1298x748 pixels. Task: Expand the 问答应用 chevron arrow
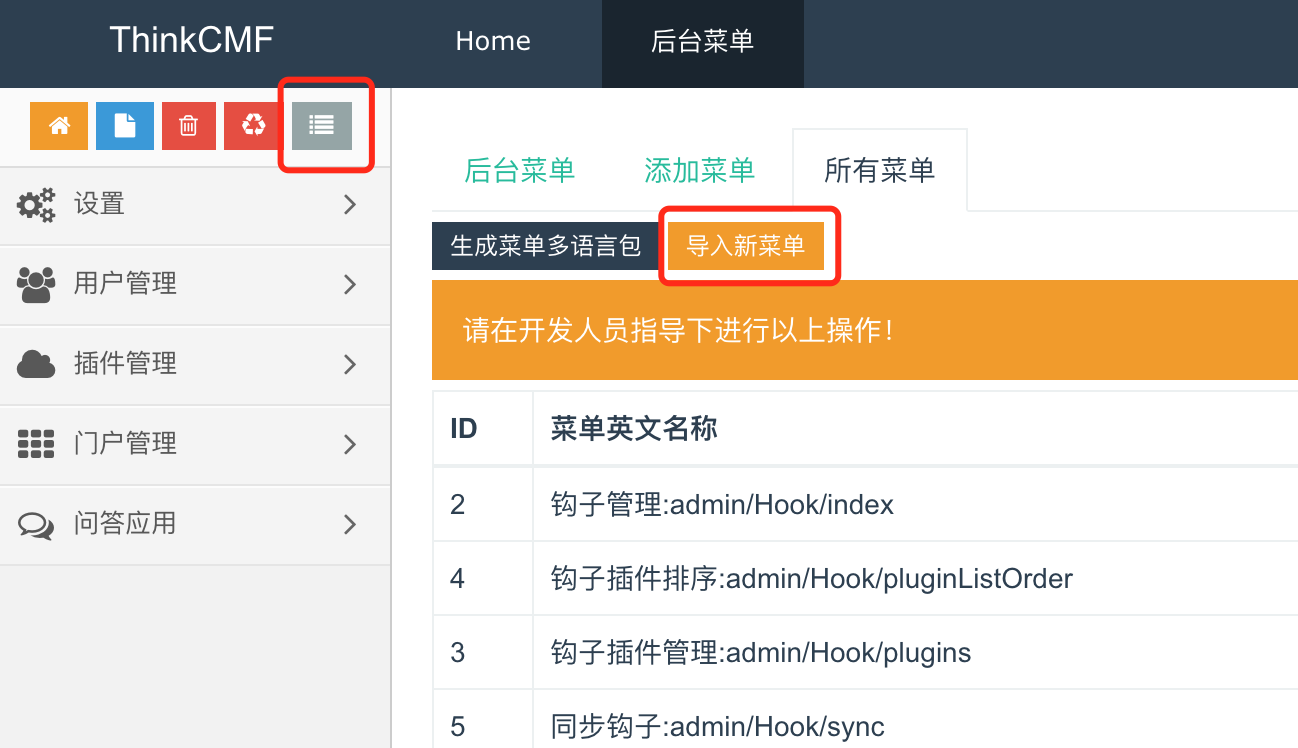(x=350, y=524)
